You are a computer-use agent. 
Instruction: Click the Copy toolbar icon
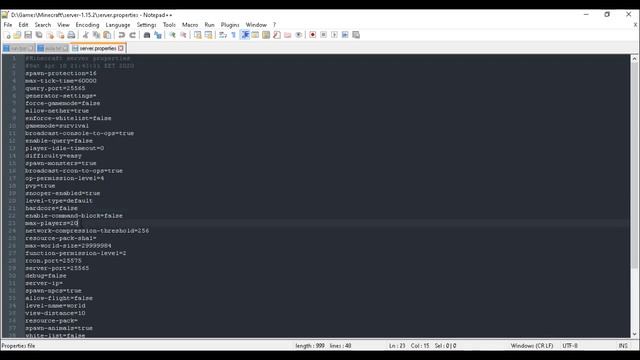pos(96,35)
